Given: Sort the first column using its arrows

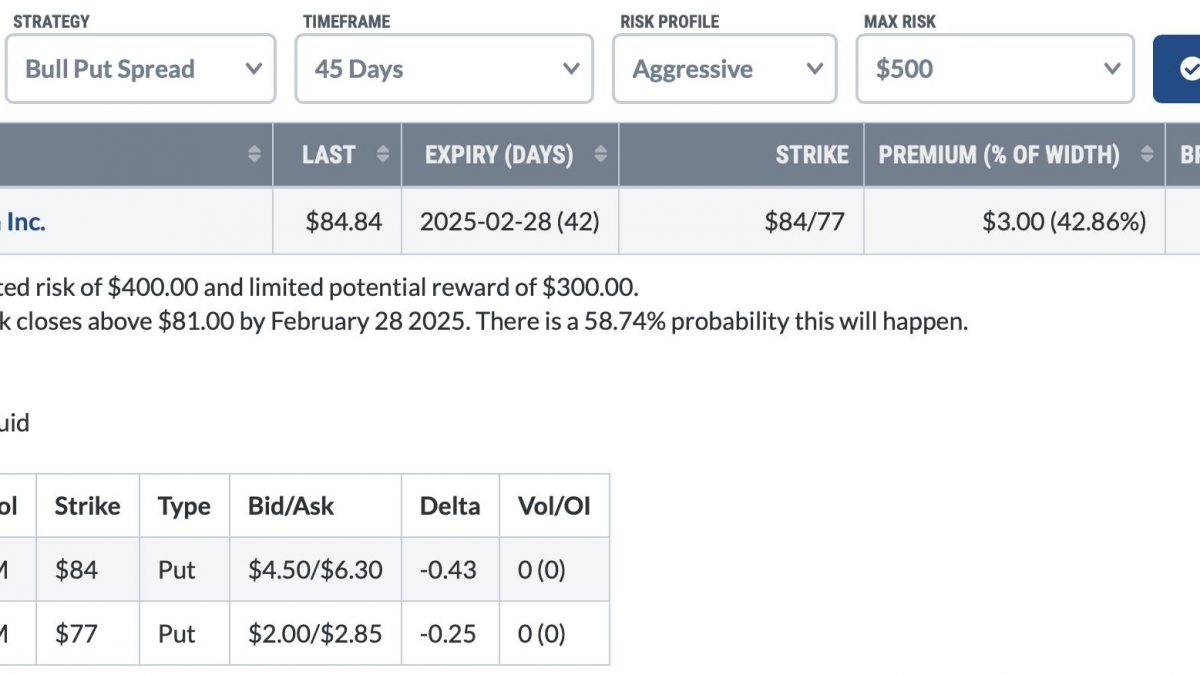Looking at the screenshot, I should (254, 155).
